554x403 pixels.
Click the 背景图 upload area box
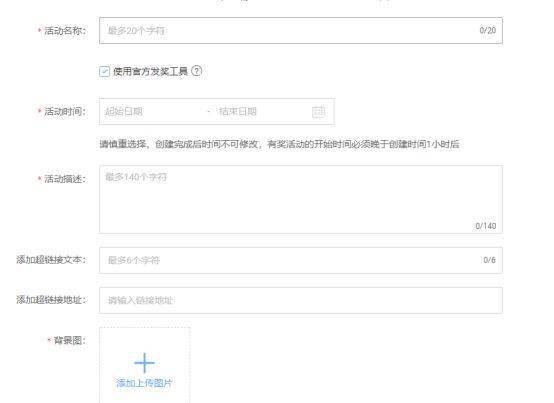coord(145,365)
